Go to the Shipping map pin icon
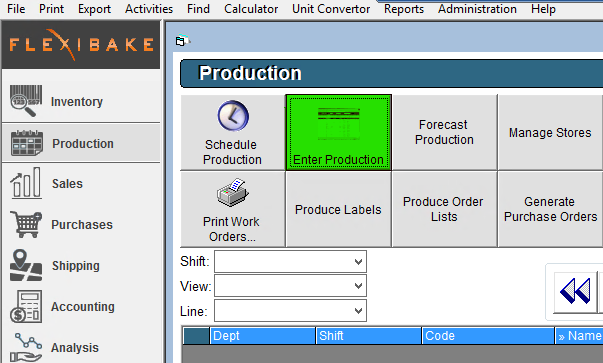 pyautogui.click(x=26, y=265)
